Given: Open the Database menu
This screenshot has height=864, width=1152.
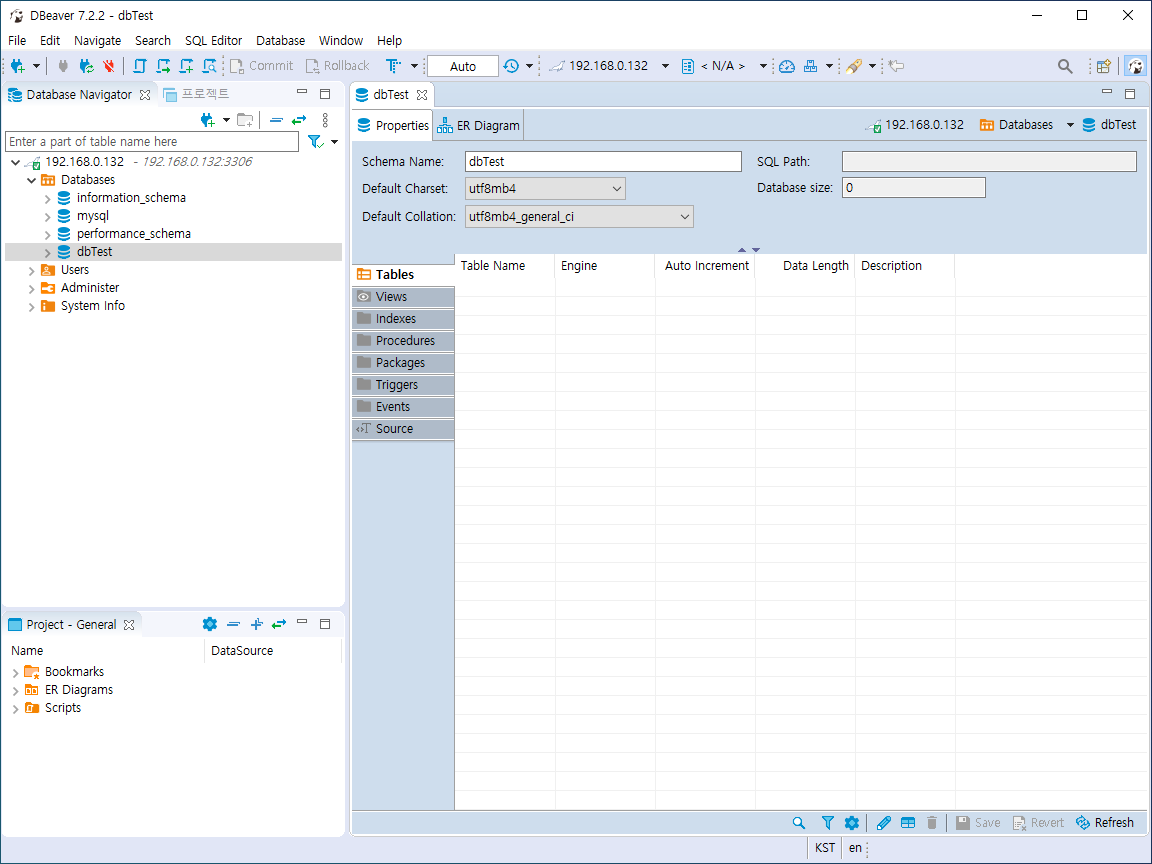Looking at the screenshot, I should [281, 40].
